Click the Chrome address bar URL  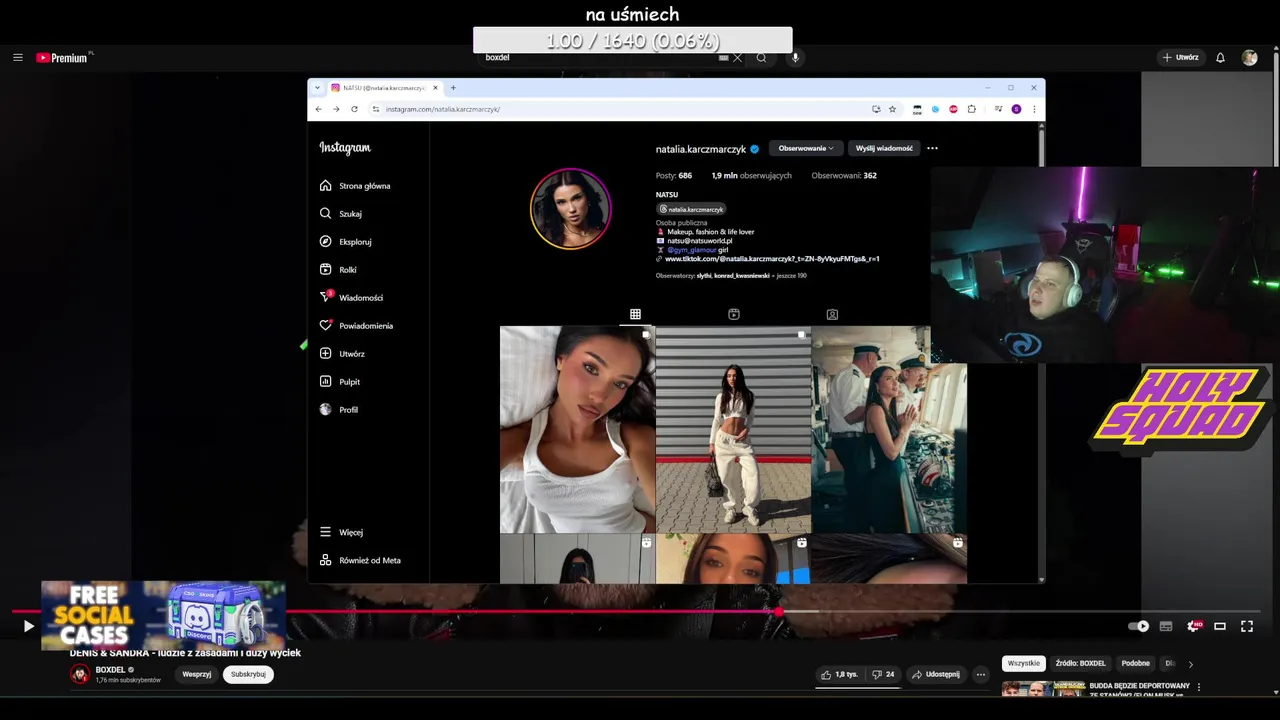point(443,109)
